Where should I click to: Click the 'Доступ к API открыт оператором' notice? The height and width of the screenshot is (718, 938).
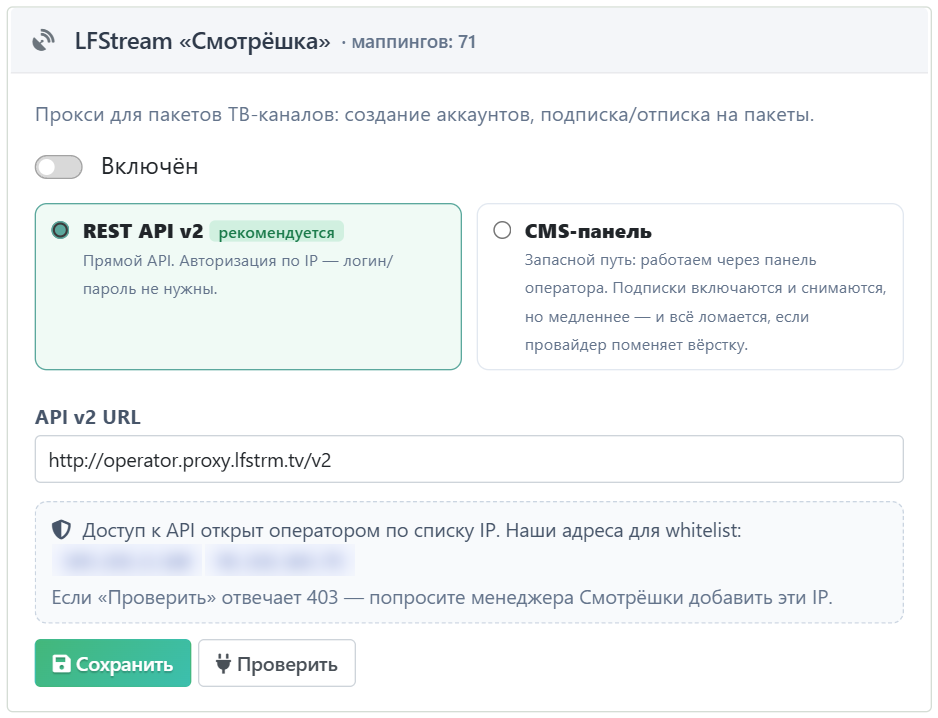coord(412,530)
